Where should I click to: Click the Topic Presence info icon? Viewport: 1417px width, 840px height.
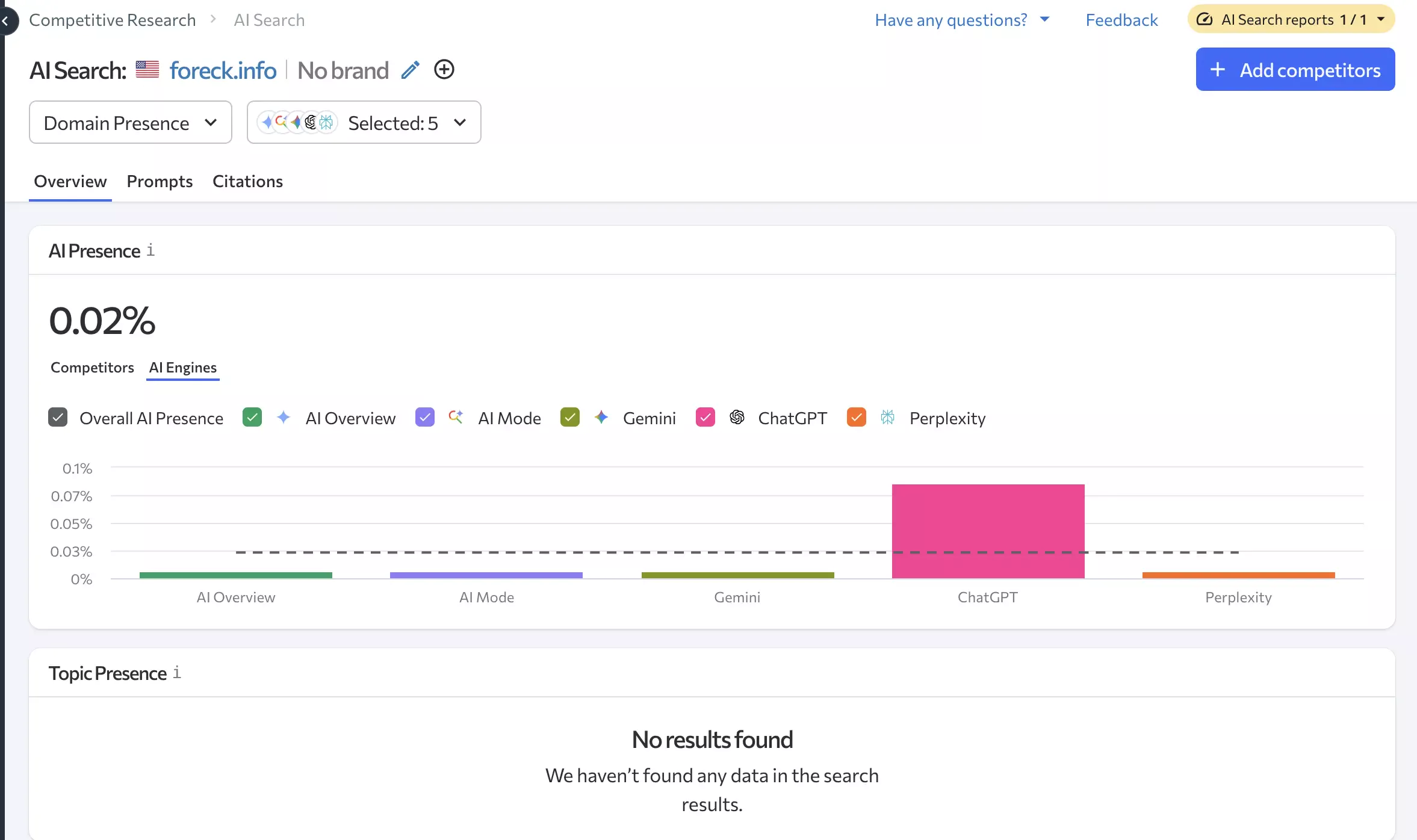177,673
